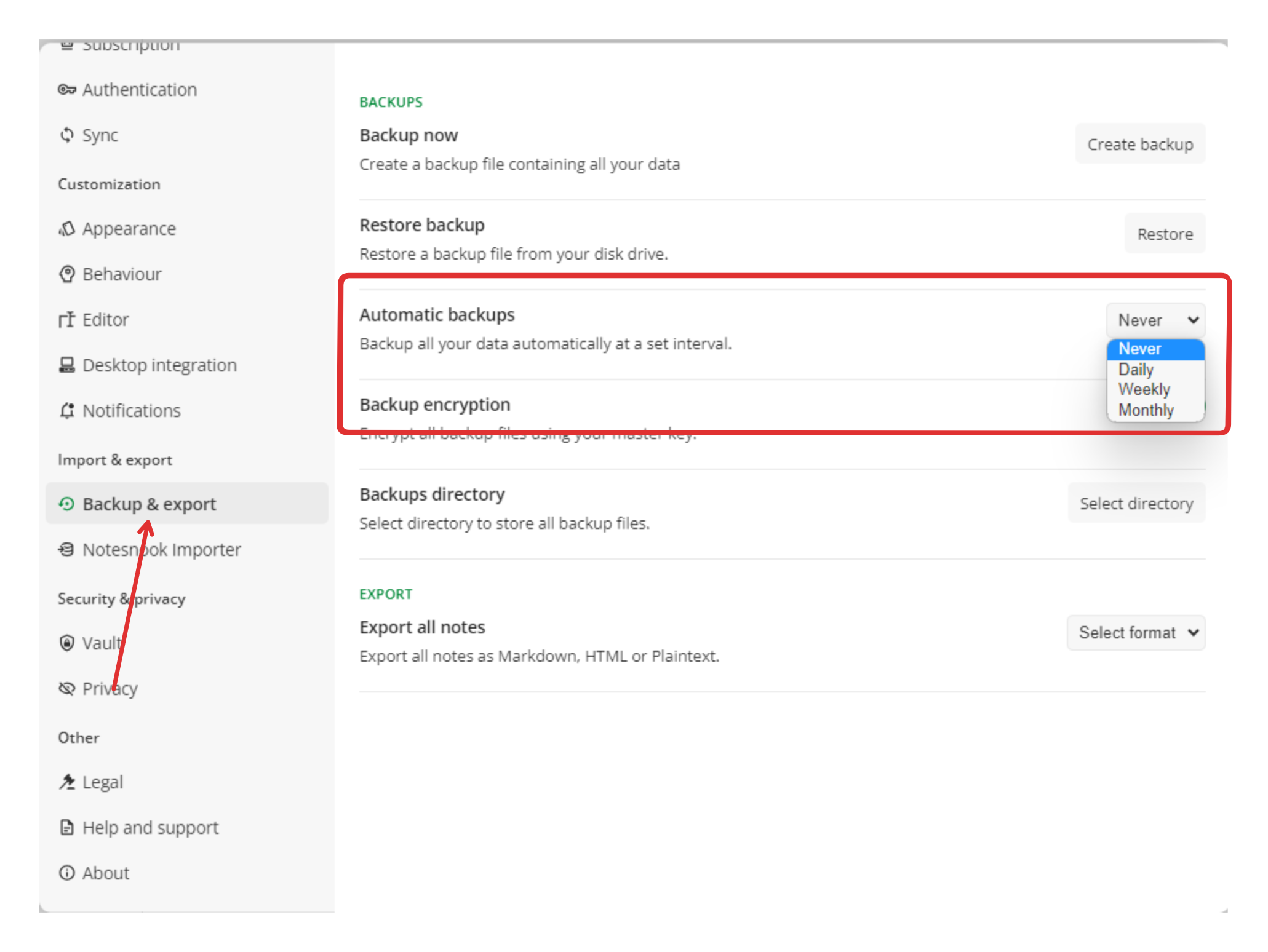Click the Sync arrows icon
Screen dimensions: 1268x952
66,135
